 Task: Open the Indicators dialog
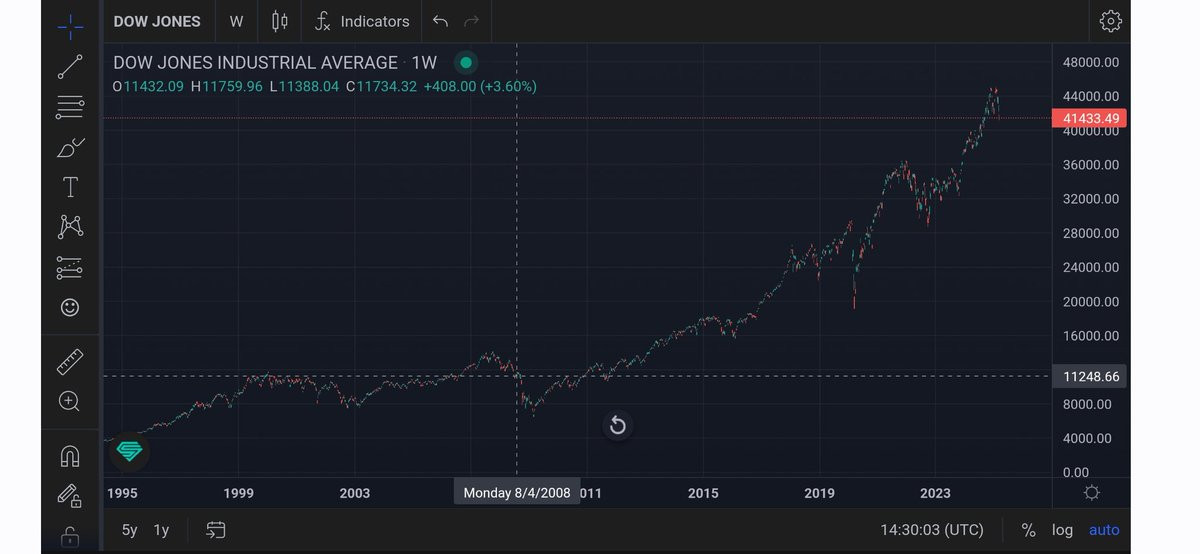362,21
